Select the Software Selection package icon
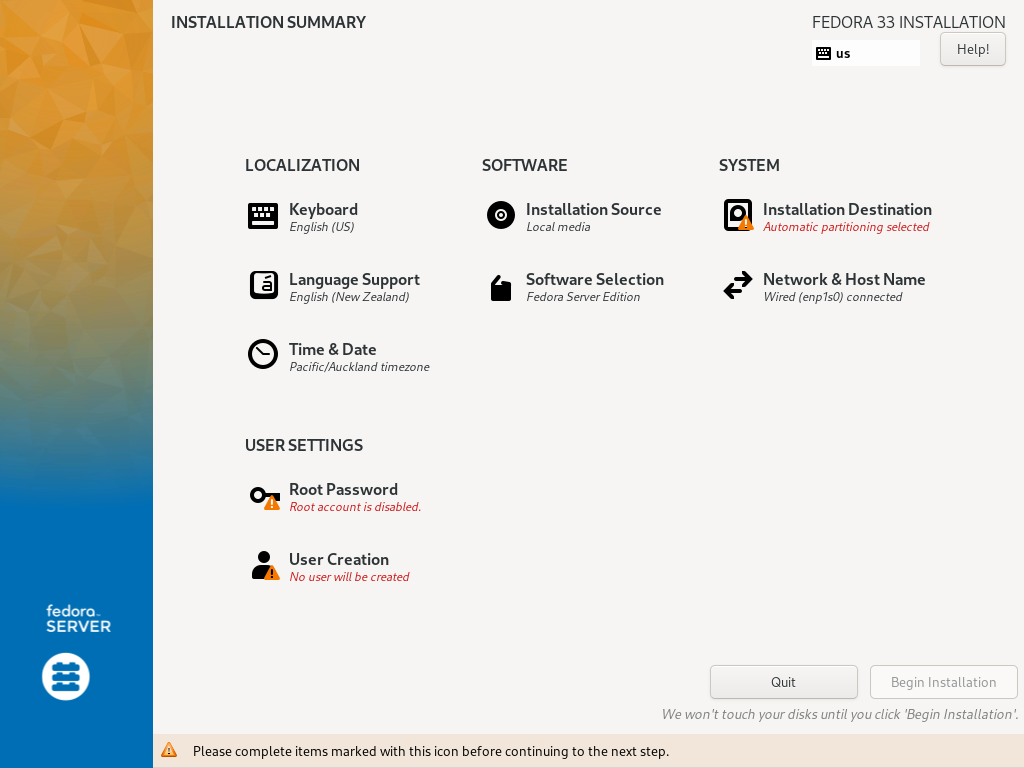The width and height of the screenshot is (1024, 768). pyautogui.click(x=500, y=287)
